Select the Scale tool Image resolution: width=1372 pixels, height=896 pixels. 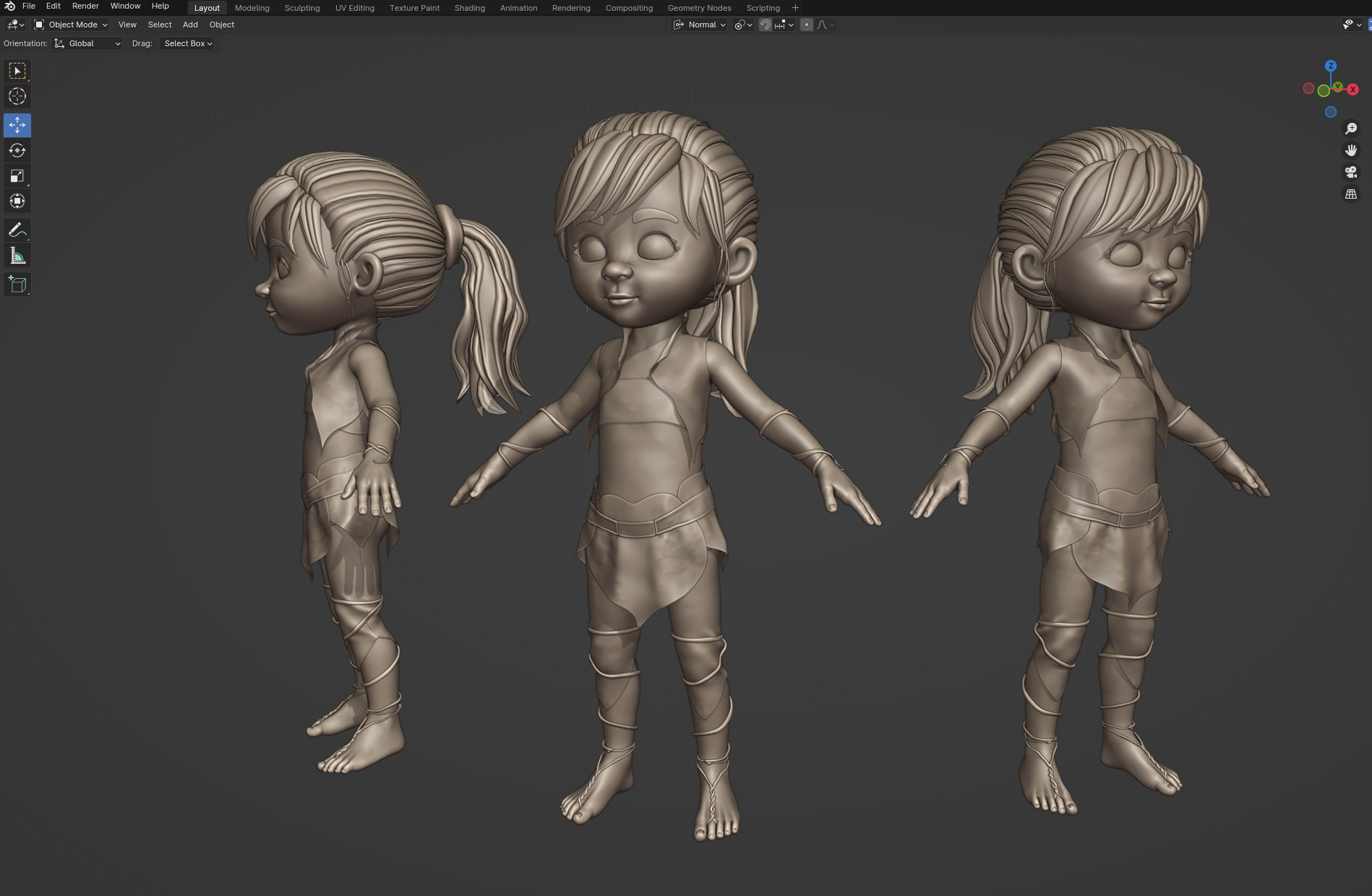17,176
